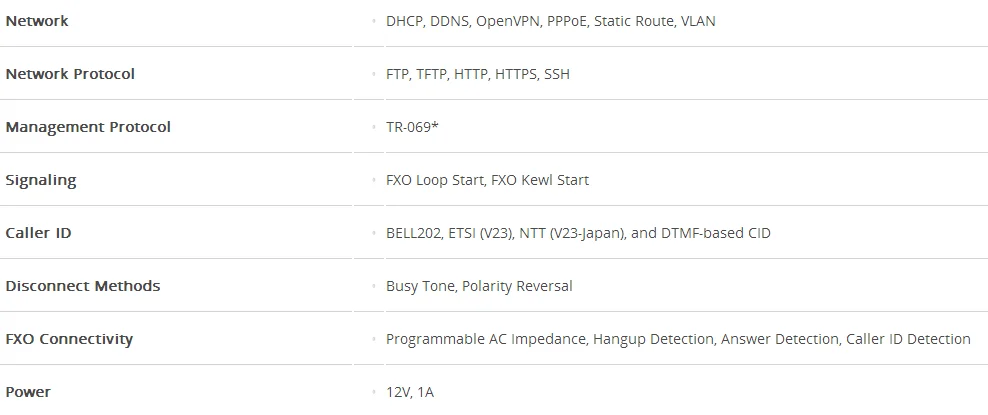Viewport: 988px width, 415px height.
Task: Select the Network Protocol label
Action: (x=70, y=74)
